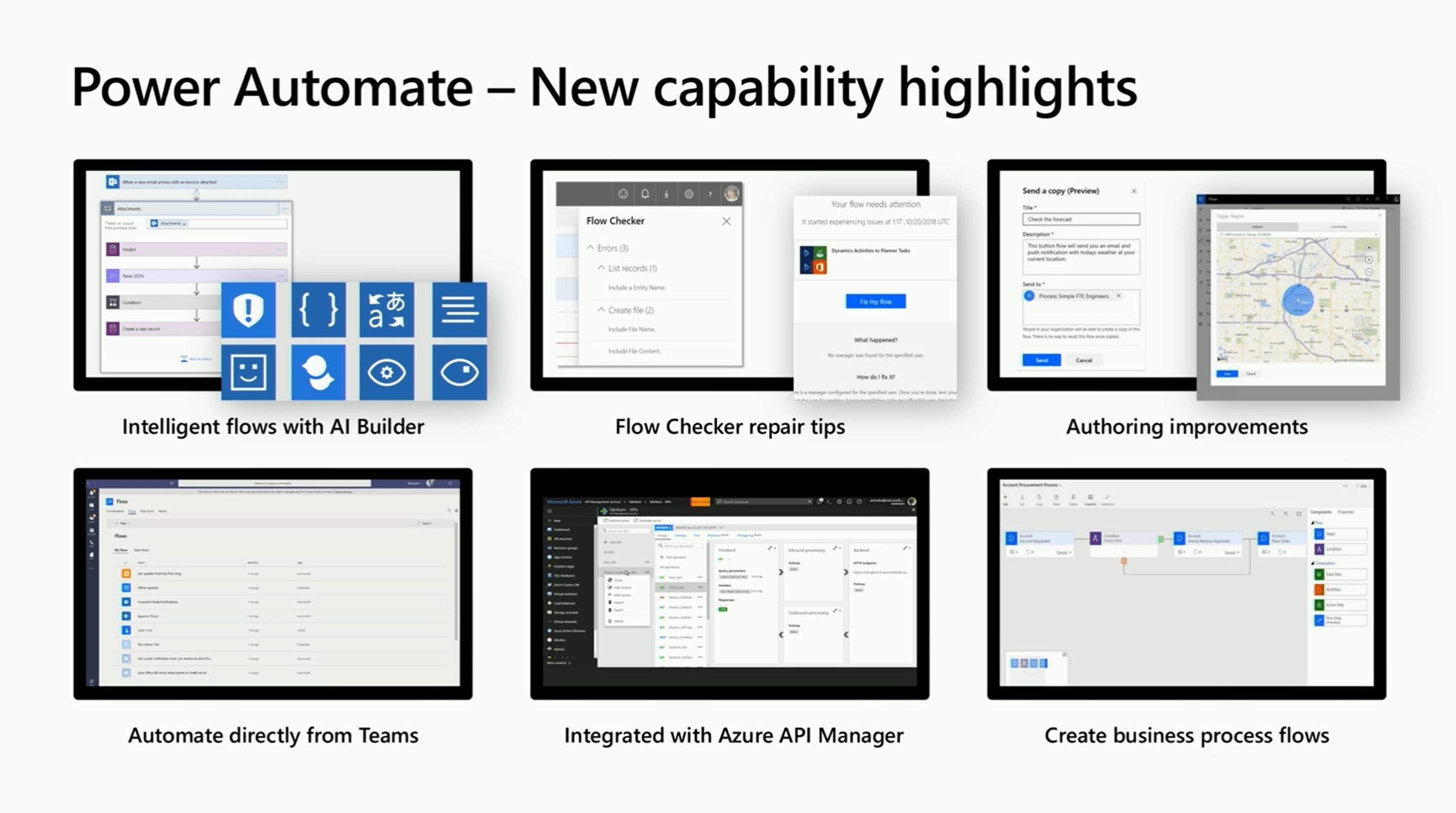Close the Flow Checker panel
The height and width of the screenshot is (813, 1456).
726,221
